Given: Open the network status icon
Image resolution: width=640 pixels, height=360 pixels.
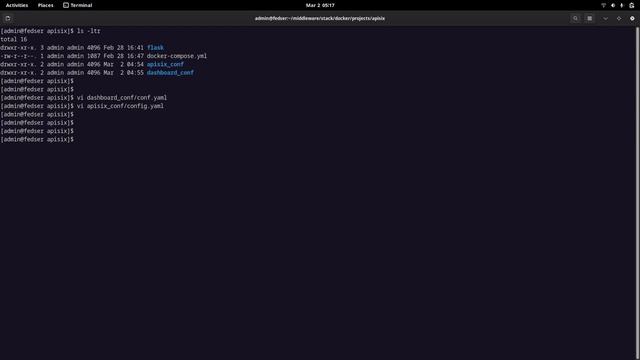Looking at the screenshot, I should pyautogui.click(x=603, y=5).
